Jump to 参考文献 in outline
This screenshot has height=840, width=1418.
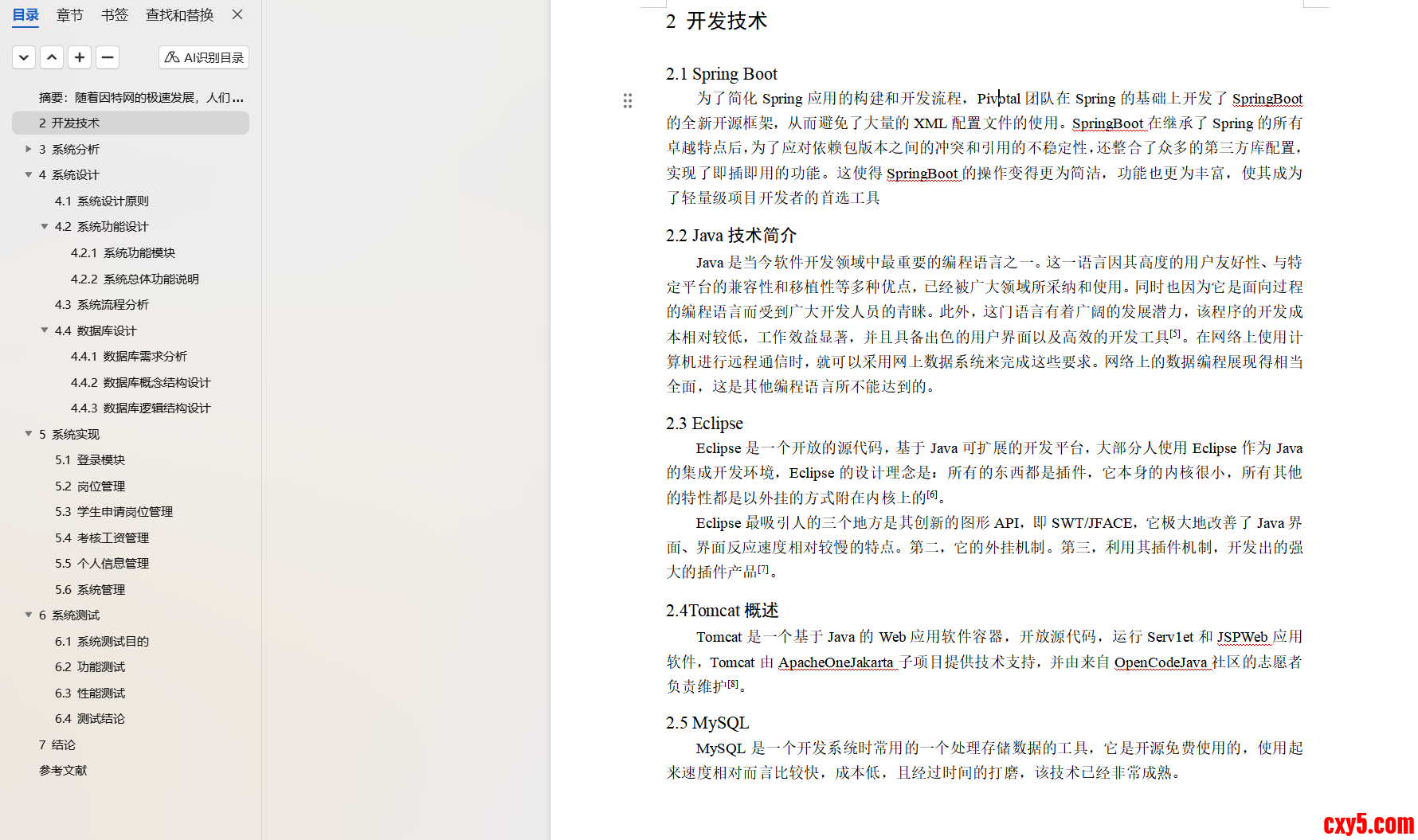point(63,770)
